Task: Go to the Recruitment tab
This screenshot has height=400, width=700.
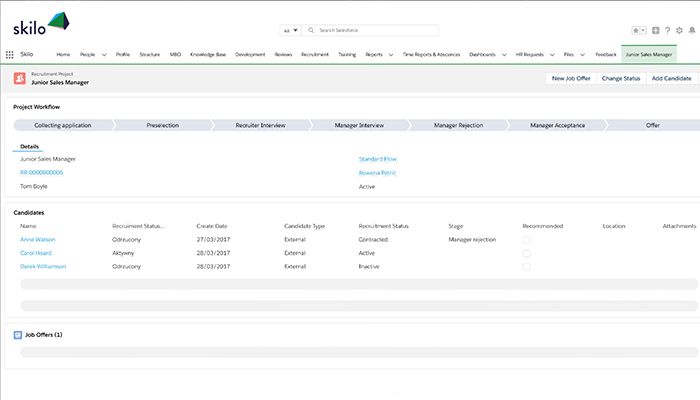Action: [x=315, y=54]
